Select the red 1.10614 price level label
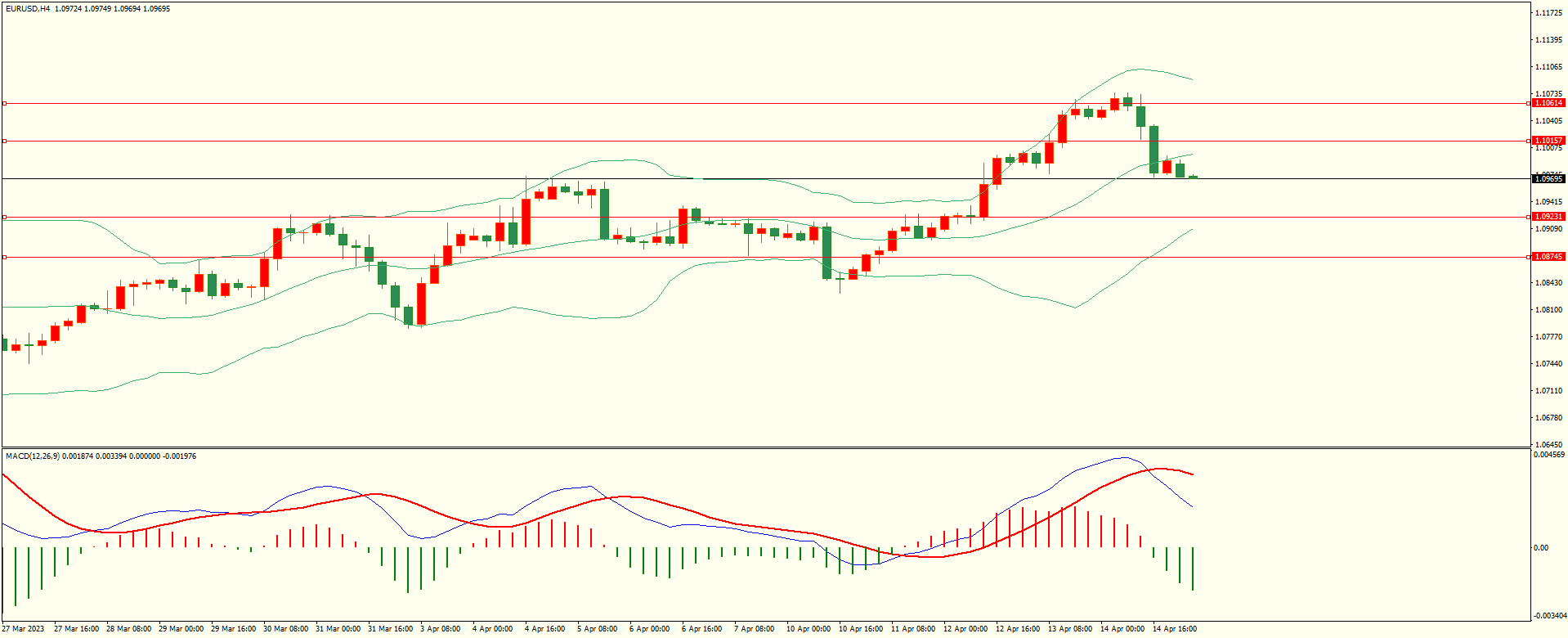The image size is (1568, 638). (1548, 103)
